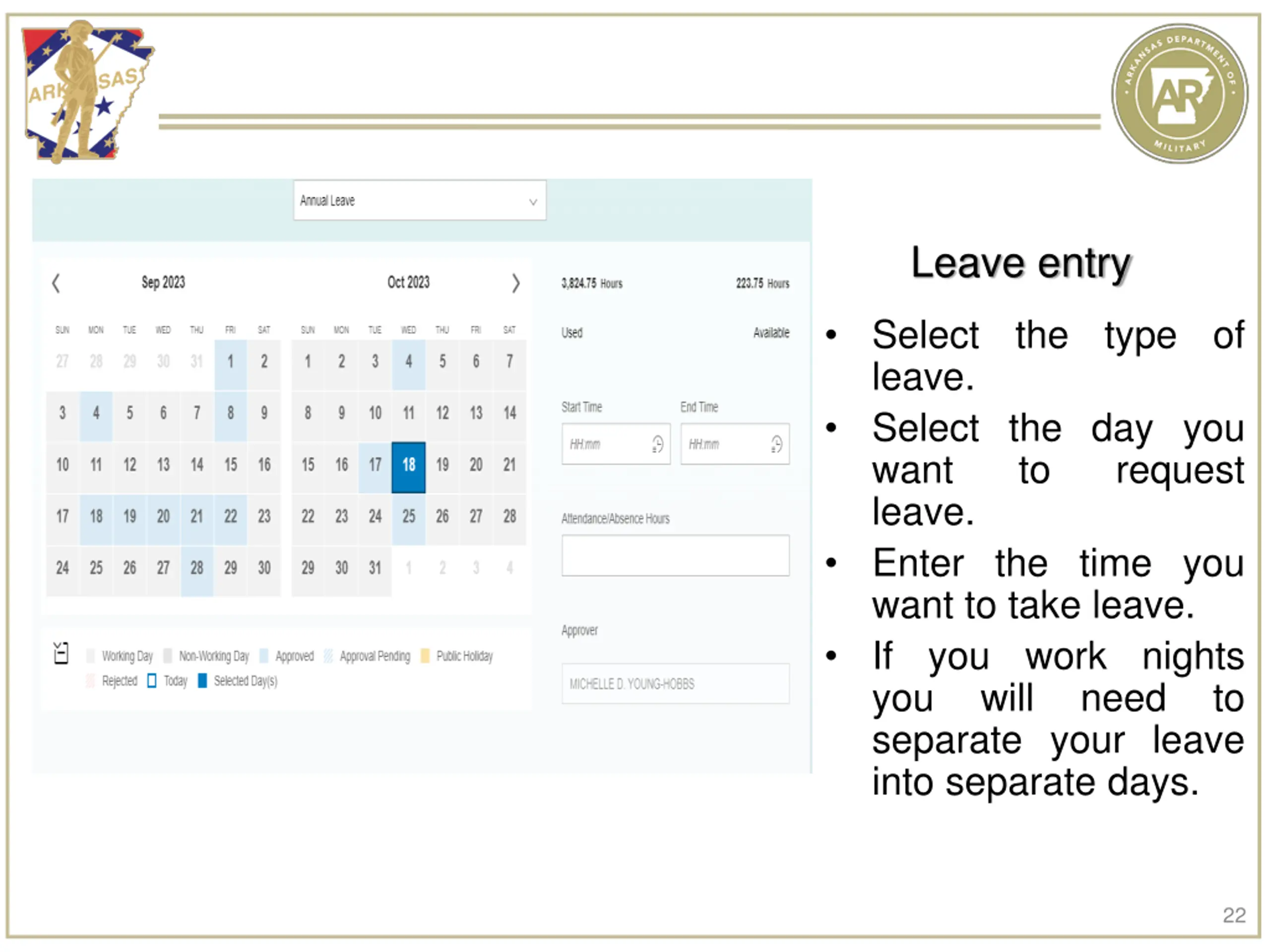Click the Arkansas Department of Military seal
This screenshot has width=1270, height=952.
click(x=1179, y=93)
